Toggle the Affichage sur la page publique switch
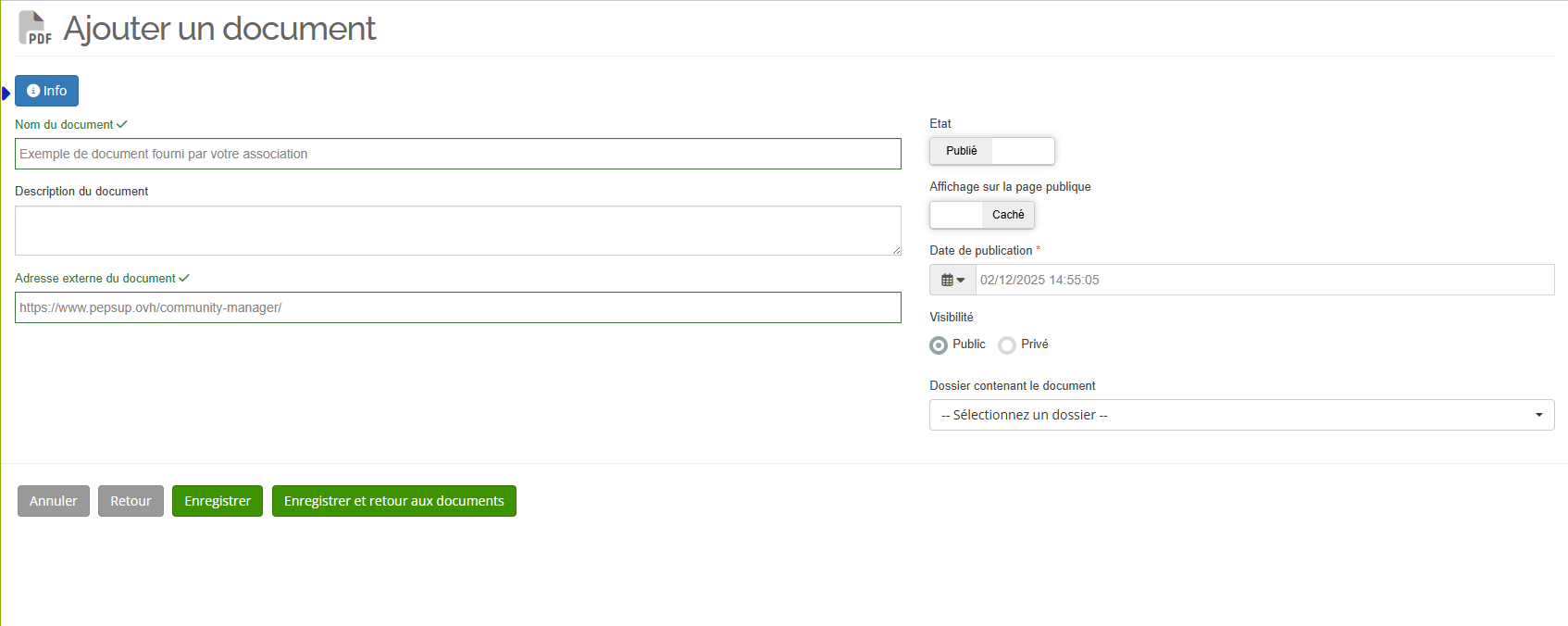This screenshot has width=1568, height=626. click(x=981, y=215)
